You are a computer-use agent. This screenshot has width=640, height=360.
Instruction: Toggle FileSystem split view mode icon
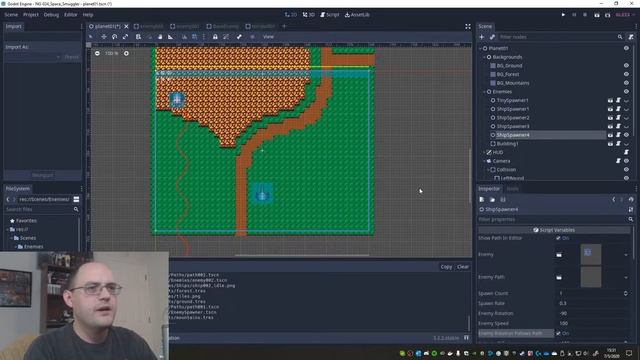click(x=76, y=200)
